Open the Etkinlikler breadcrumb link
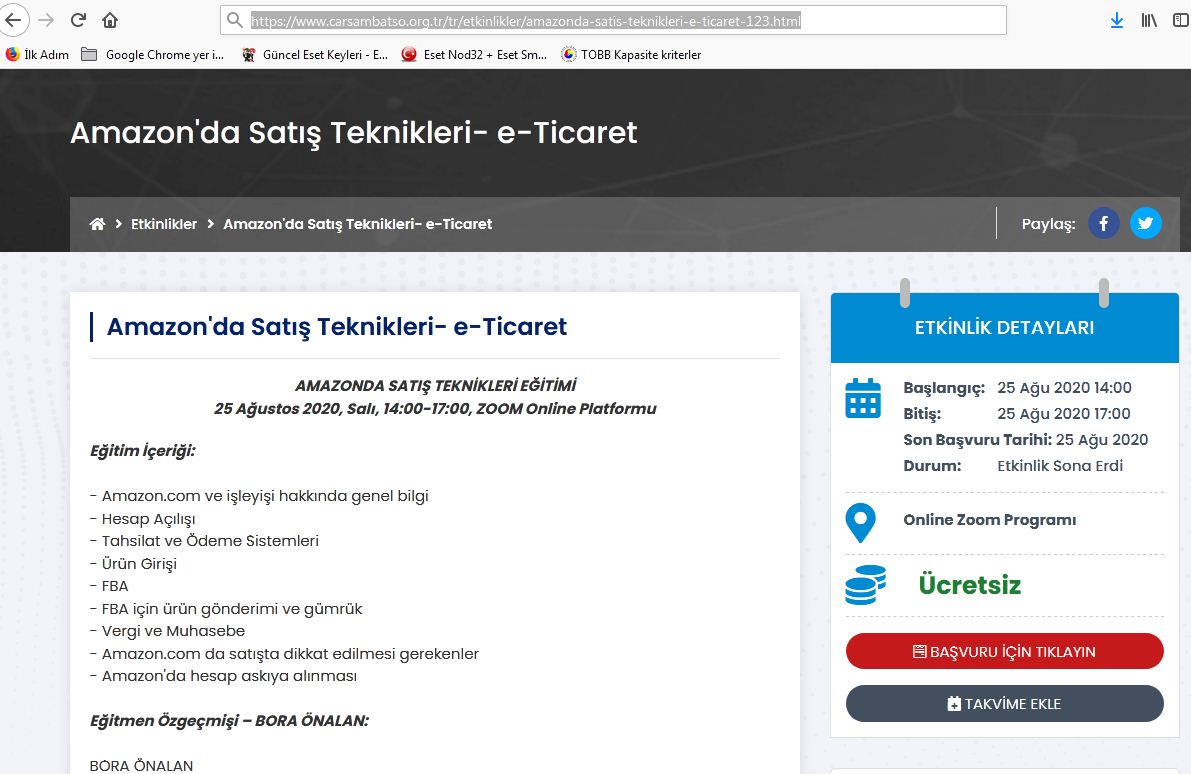The width and height of the screenshot is (1191, 774). 164,224
